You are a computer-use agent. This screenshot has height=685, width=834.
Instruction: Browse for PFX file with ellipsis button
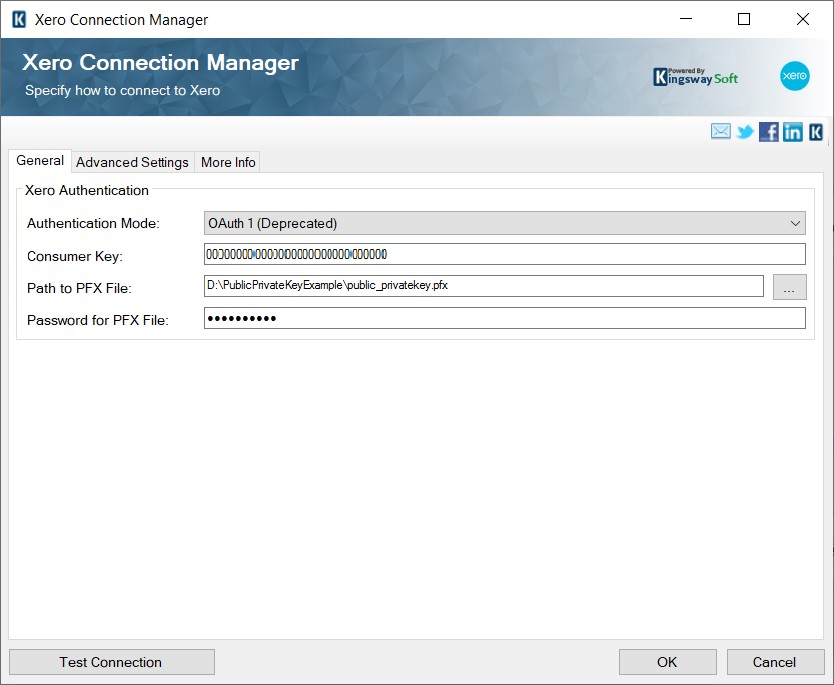point(789,287)
